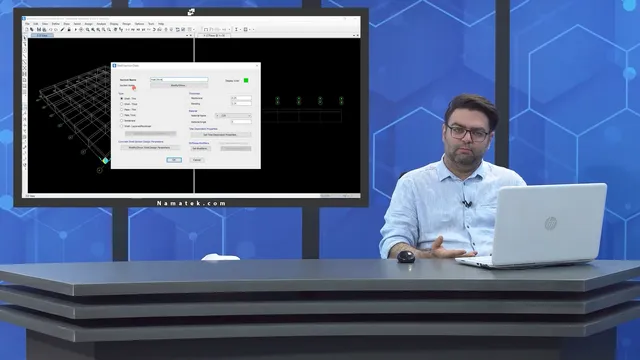Click the Section Name input field

(179, 80)
